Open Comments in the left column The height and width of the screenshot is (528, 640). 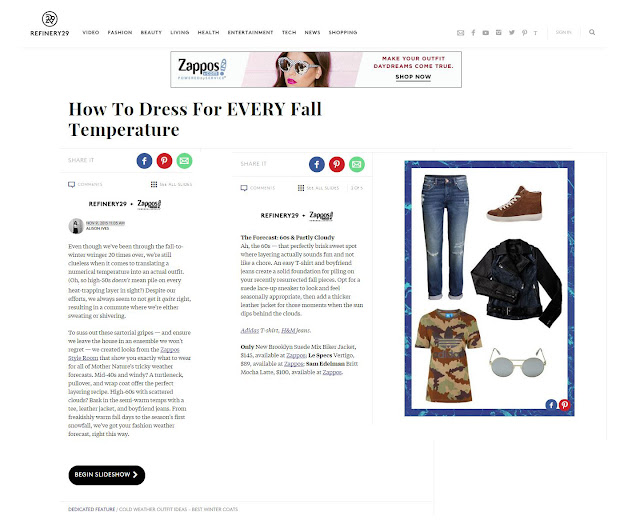[x=85, y=184]
